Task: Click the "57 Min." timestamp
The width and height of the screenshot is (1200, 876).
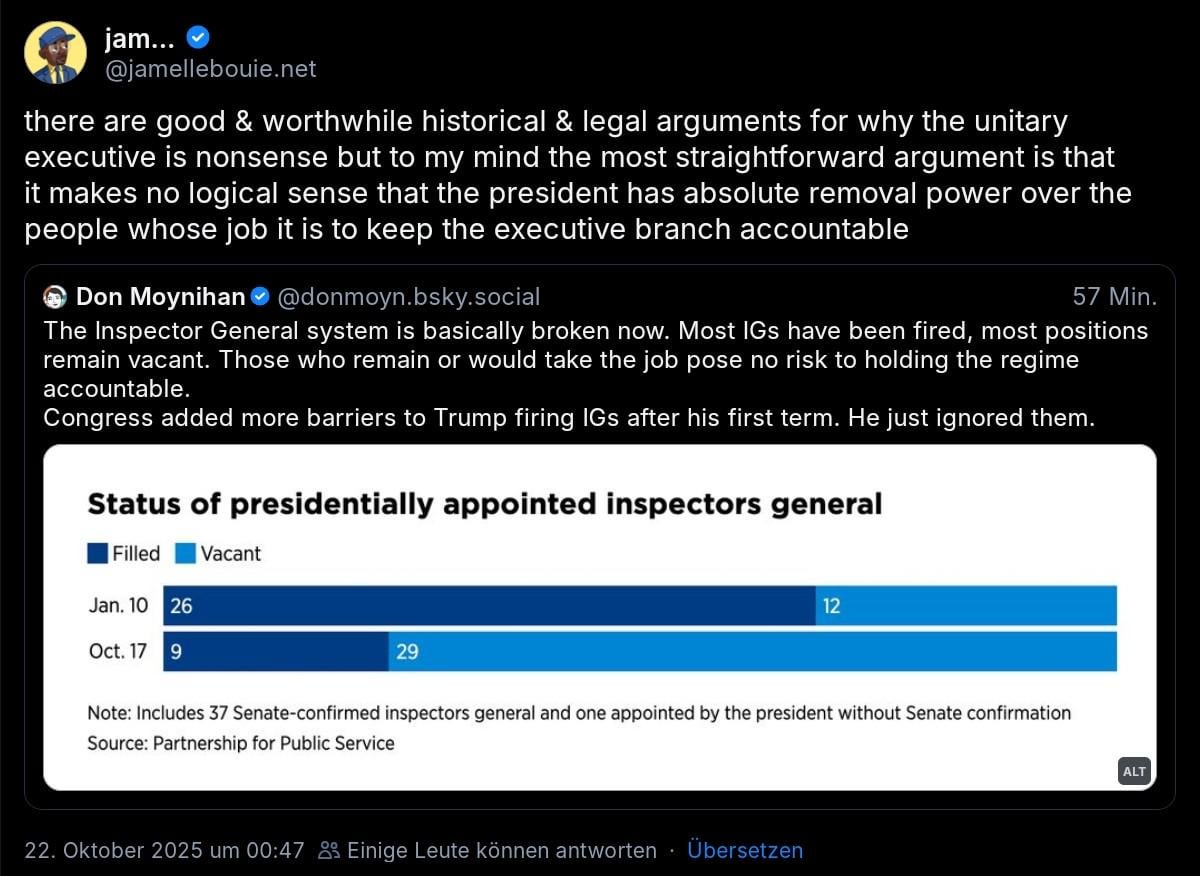Action: click(1114, 297)
